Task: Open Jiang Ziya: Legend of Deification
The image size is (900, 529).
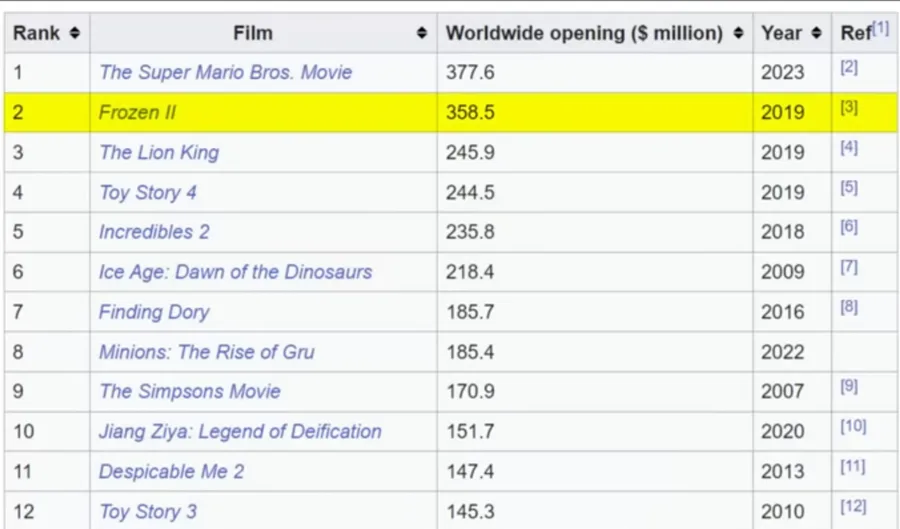Action: pos(240,431)
